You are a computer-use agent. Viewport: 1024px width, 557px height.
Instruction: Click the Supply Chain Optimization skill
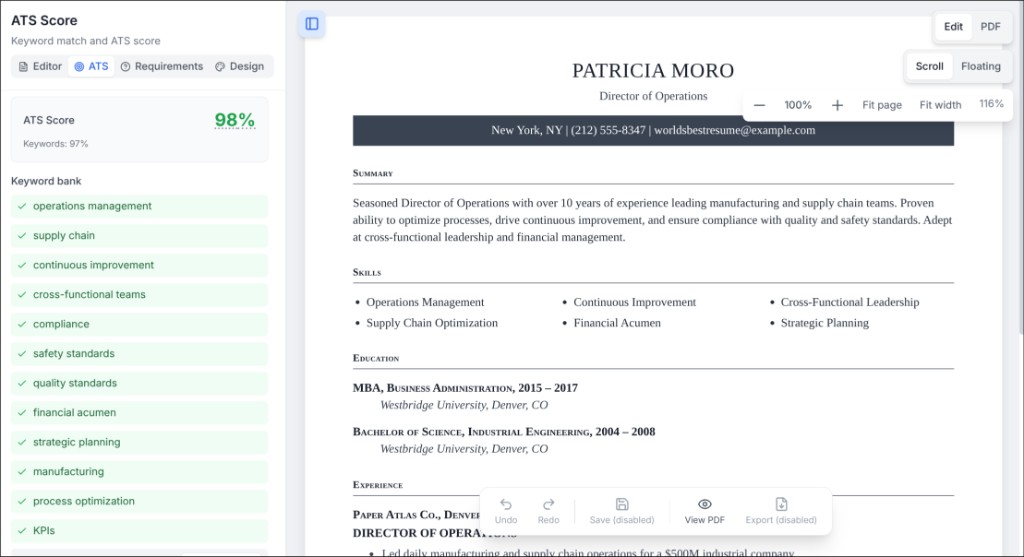(x=432, y=323)
